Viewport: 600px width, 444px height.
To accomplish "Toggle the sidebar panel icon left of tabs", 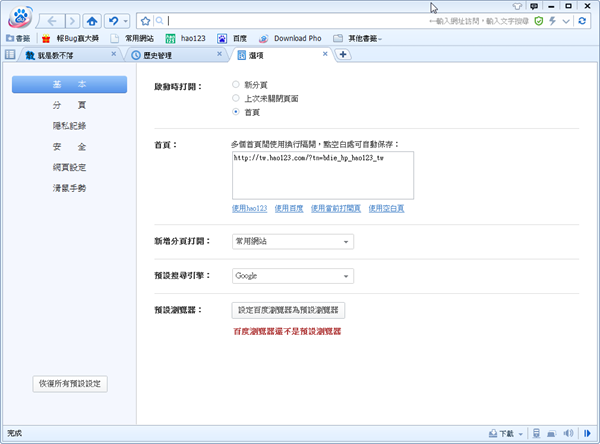I will click(10, 54).
